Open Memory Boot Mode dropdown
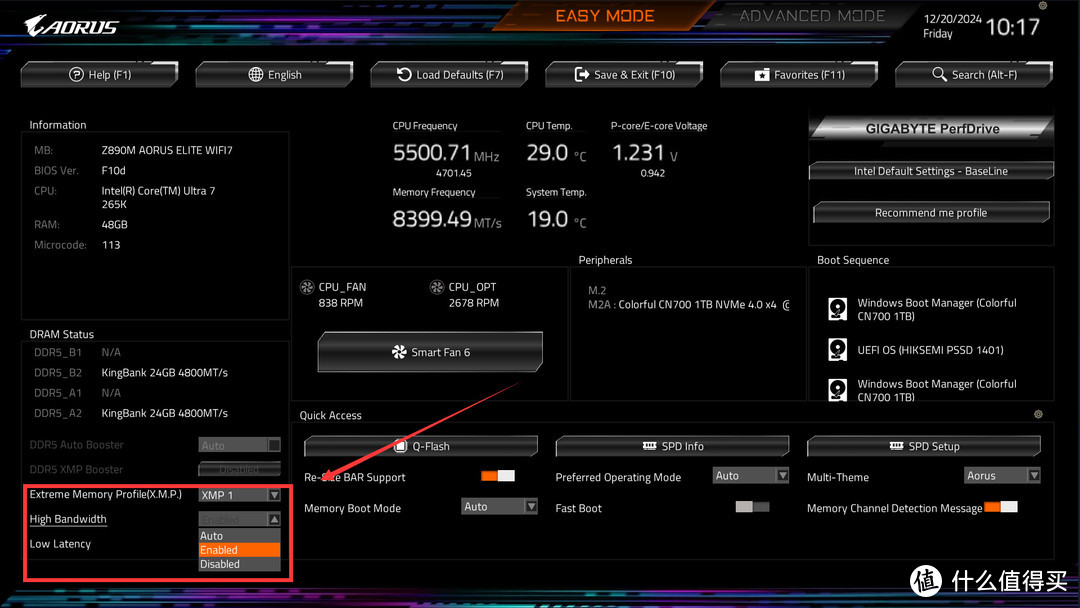 pyautogui.click(x=499, y=507)
